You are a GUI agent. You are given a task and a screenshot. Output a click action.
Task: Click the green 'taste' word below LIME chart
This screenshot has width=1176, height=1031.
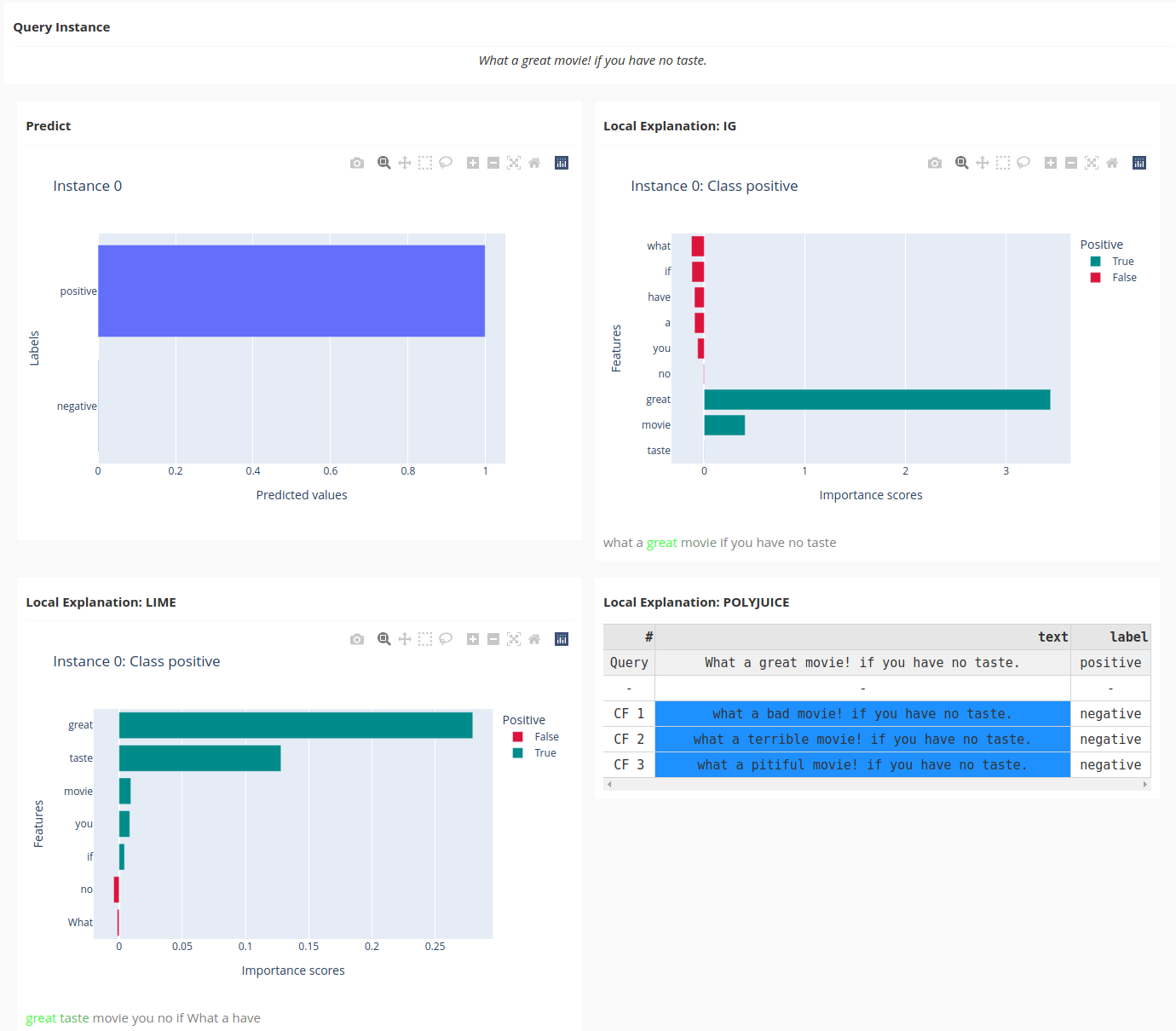[x=74, y=1018]
